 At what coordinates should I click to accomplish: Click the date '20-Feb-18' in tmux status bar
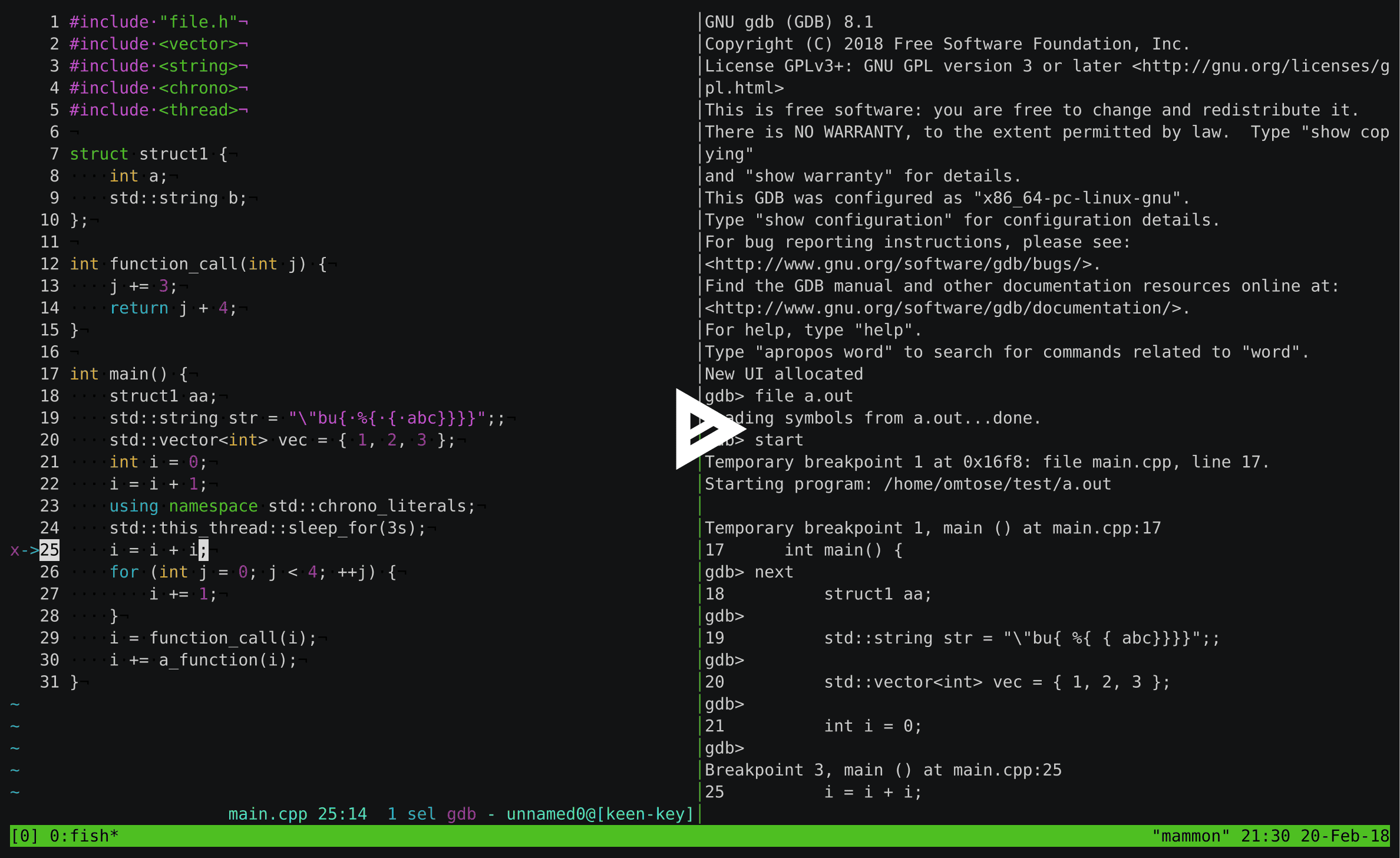pos(1345,836)
